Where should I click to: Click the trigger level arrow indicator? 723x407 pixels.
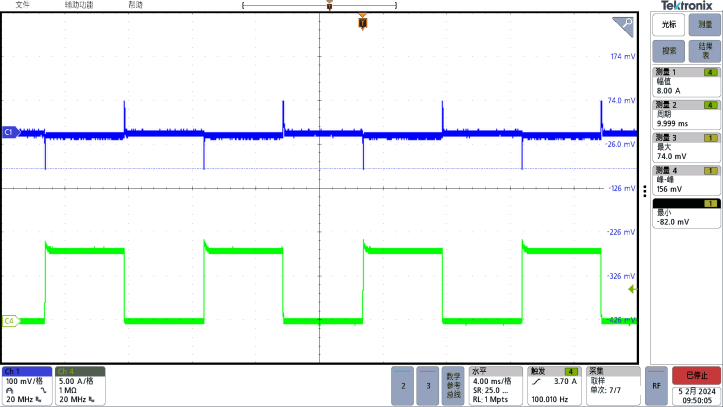point(633,289)
